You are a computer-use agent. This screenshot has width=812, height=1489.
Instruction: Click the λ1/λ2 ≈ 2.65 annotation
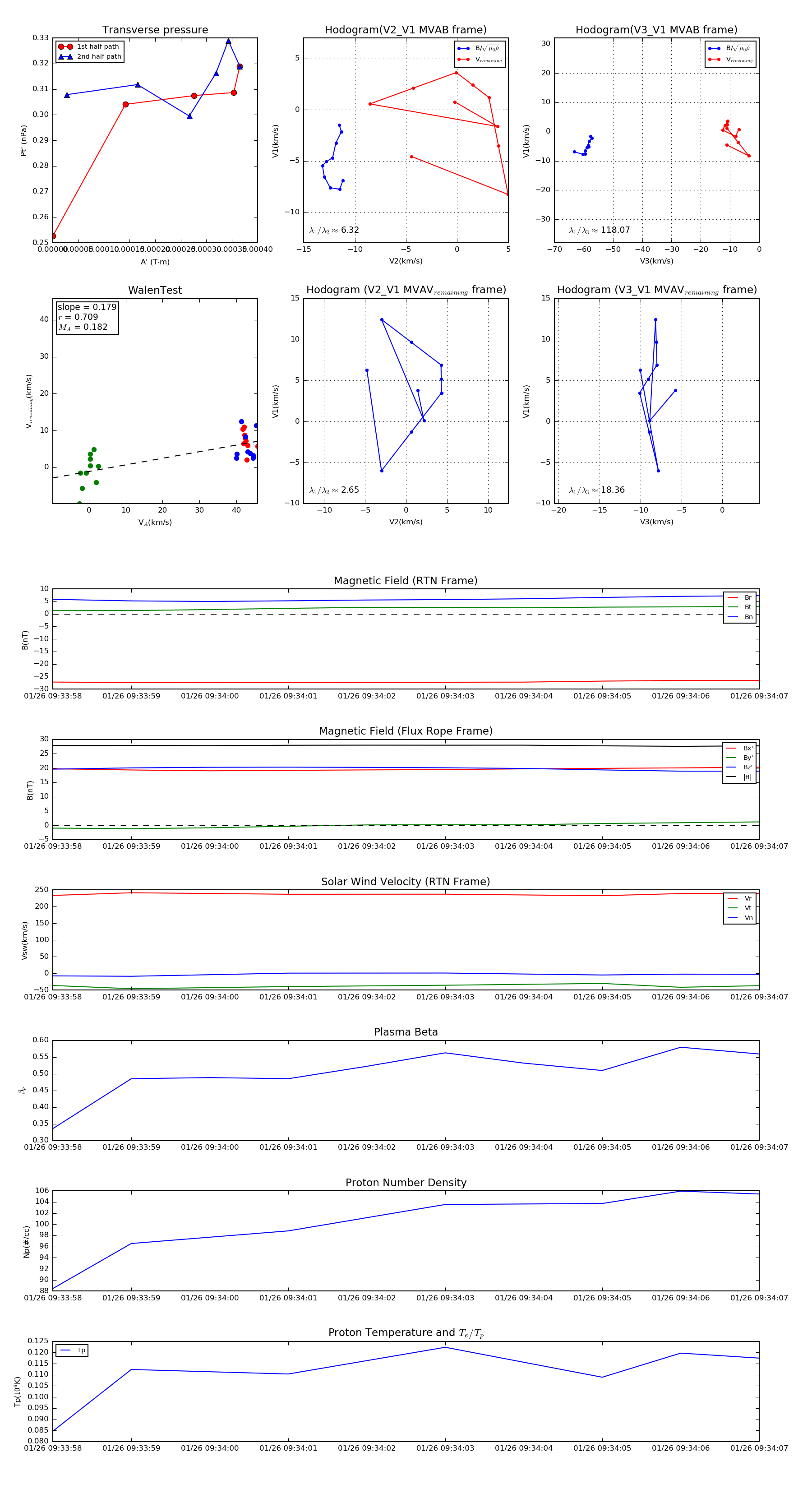tap(334, 490)
